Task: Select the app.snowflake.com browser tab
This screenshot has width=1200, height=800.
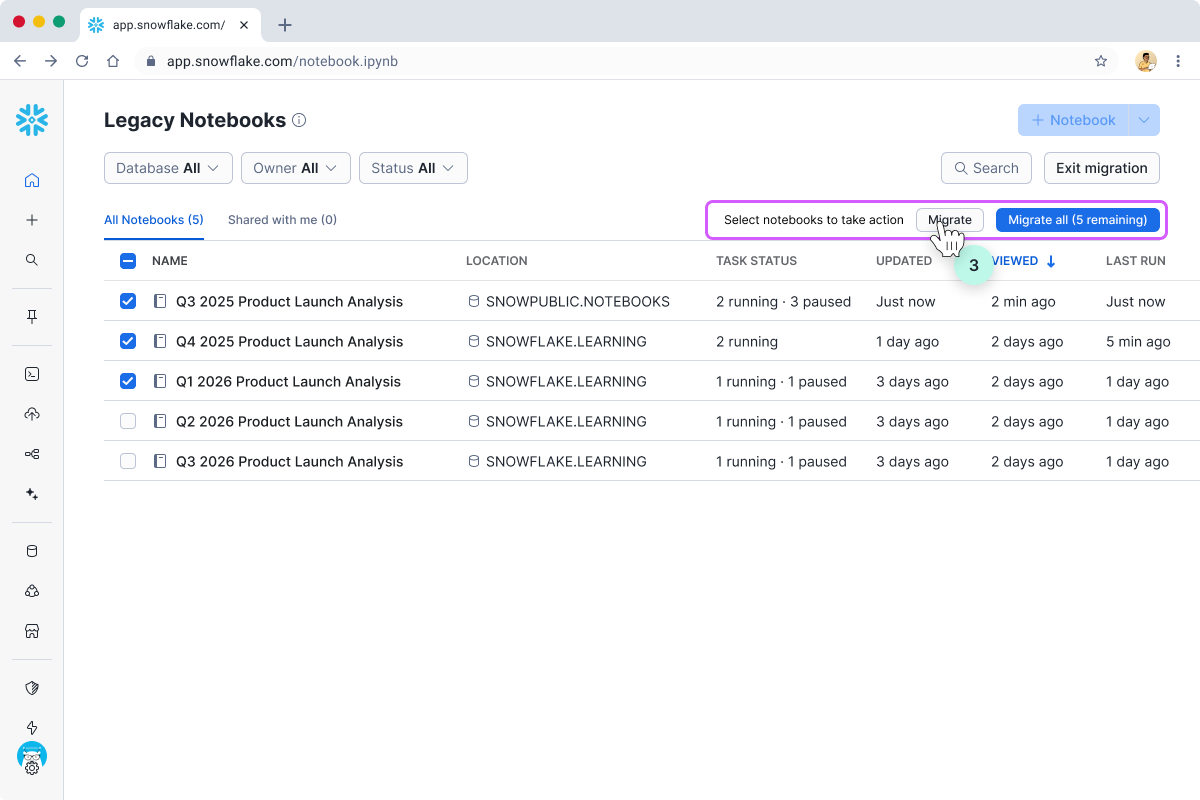Action: 168,25
